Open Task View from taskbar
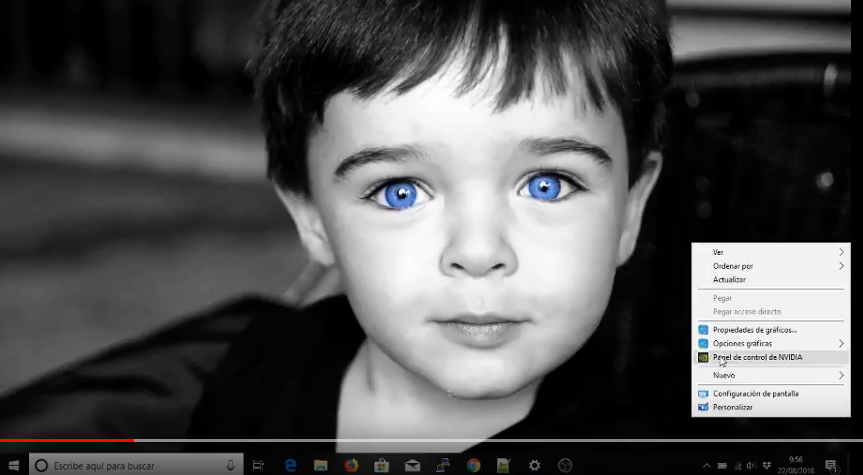863x475 pixels. 259,465
